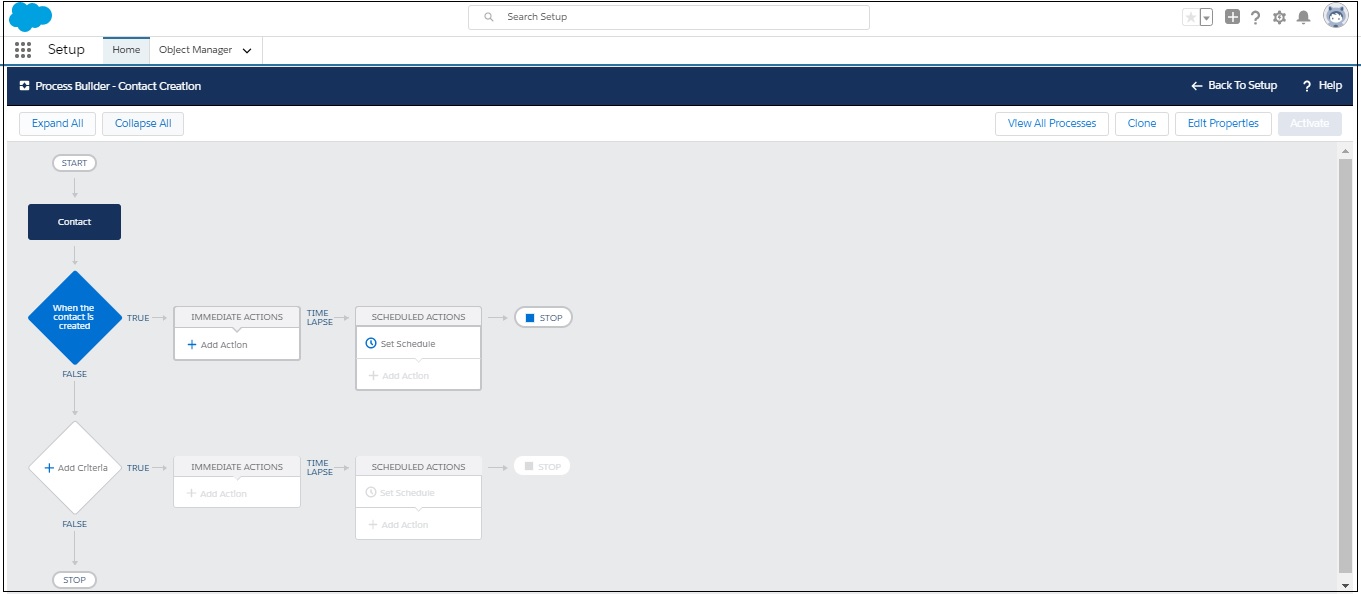This screenshot has width=1361, height=594.
Task: Select the START node
Action: [x=74, y=163]
